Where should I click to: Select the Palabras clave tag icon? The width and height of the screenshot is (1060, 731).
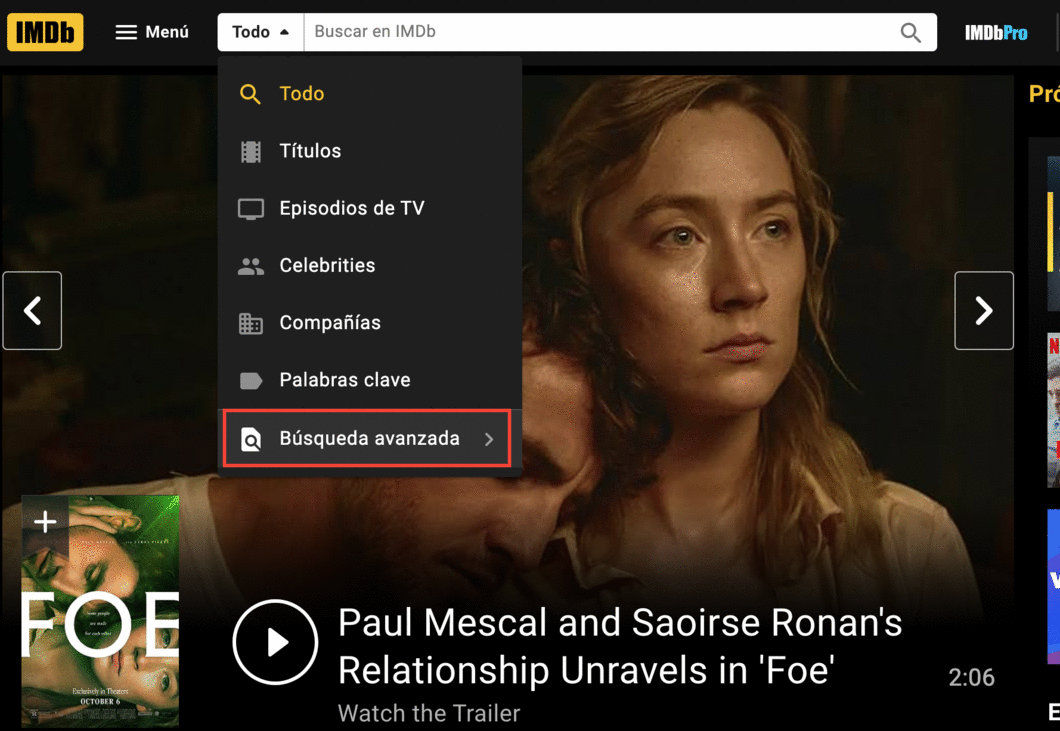pyautogui.click(x=251, y=381)
